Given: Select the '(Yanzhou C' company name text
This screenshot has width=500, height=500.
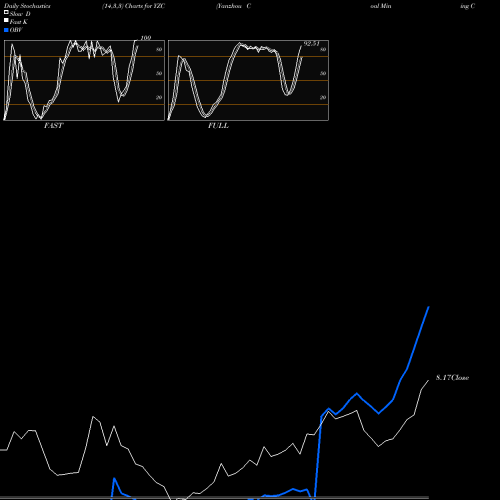Looking at the screenshot, I should point(233,6).
